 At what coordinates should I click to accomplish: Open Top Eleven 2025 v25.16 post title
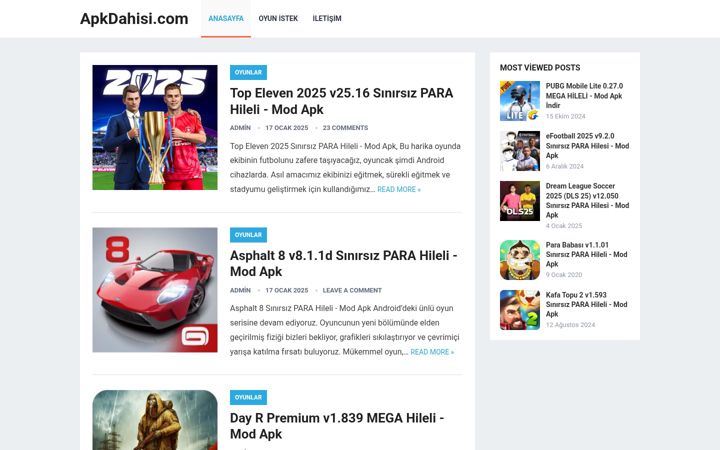point(341,101)
